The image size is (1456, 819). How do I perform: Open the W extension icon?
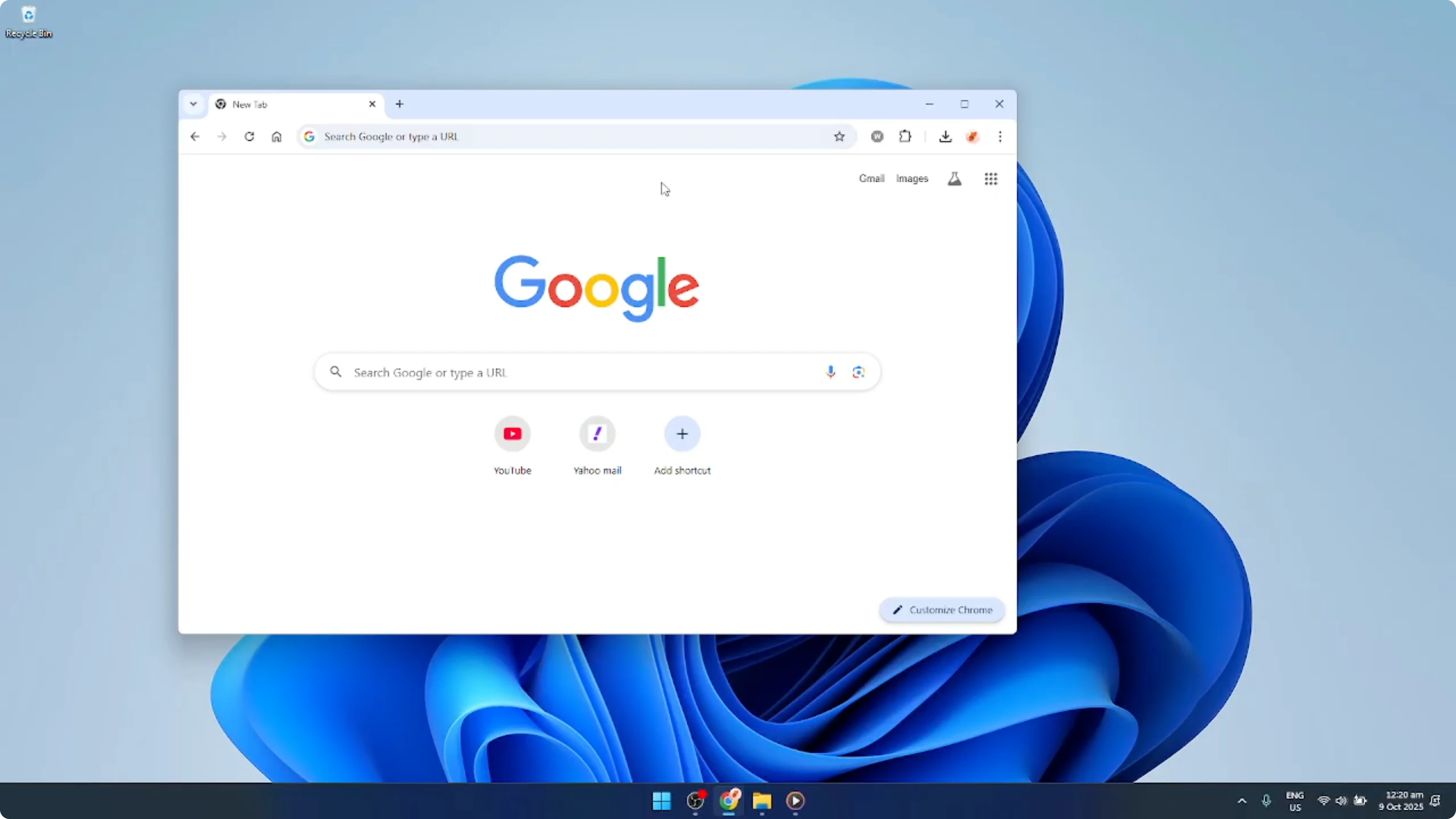coord(877,136)
